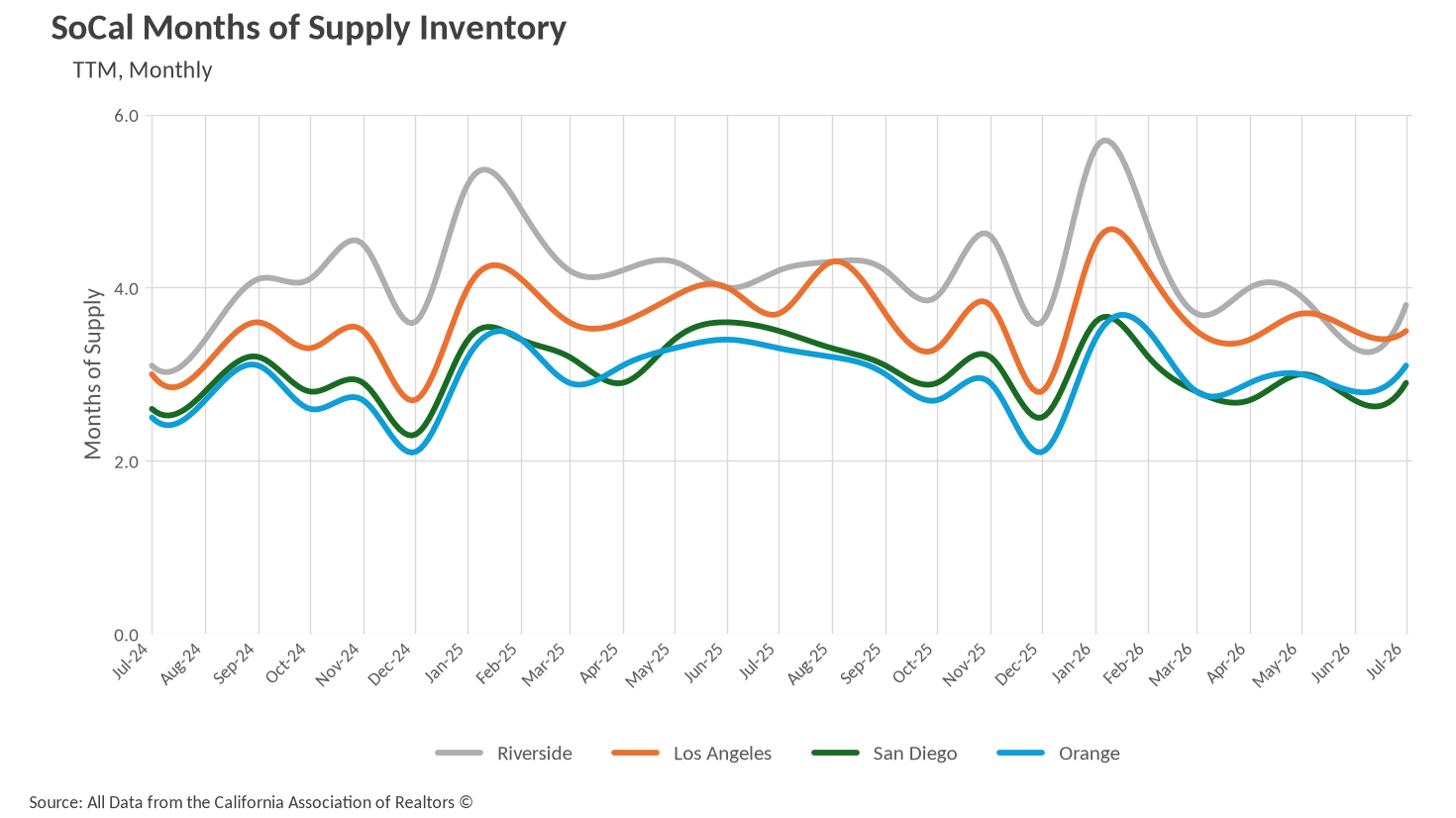The width and height of the screenshot is (1456, 818).
Task: Click the Jan-26 x-axis label
Action: click(1073, 662)
